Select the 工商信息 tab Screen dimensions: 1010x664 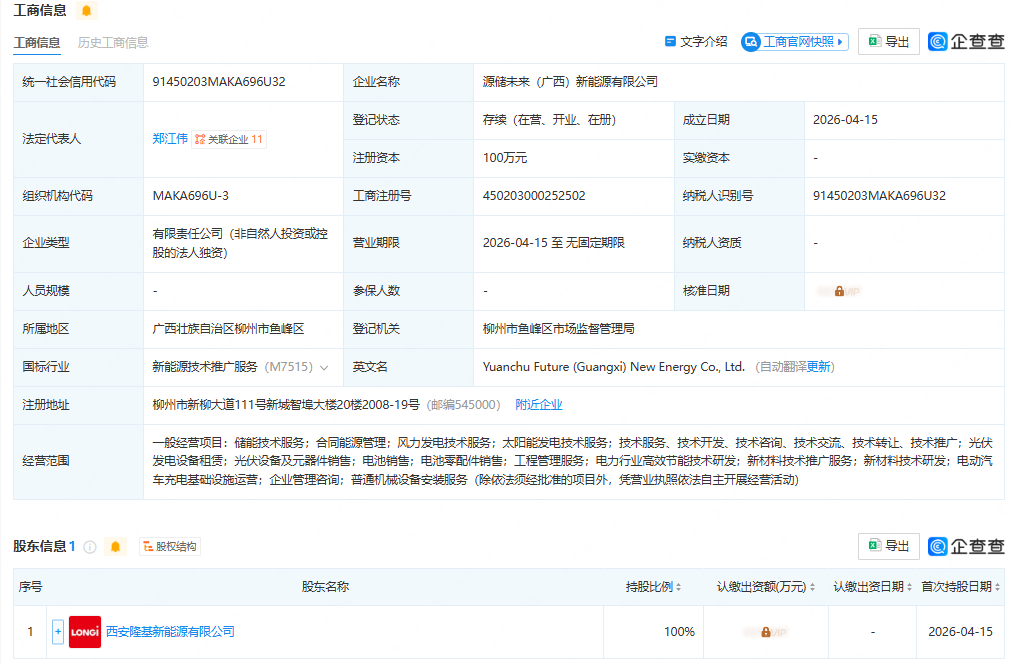pyautogui.click(x=38, y=43)
